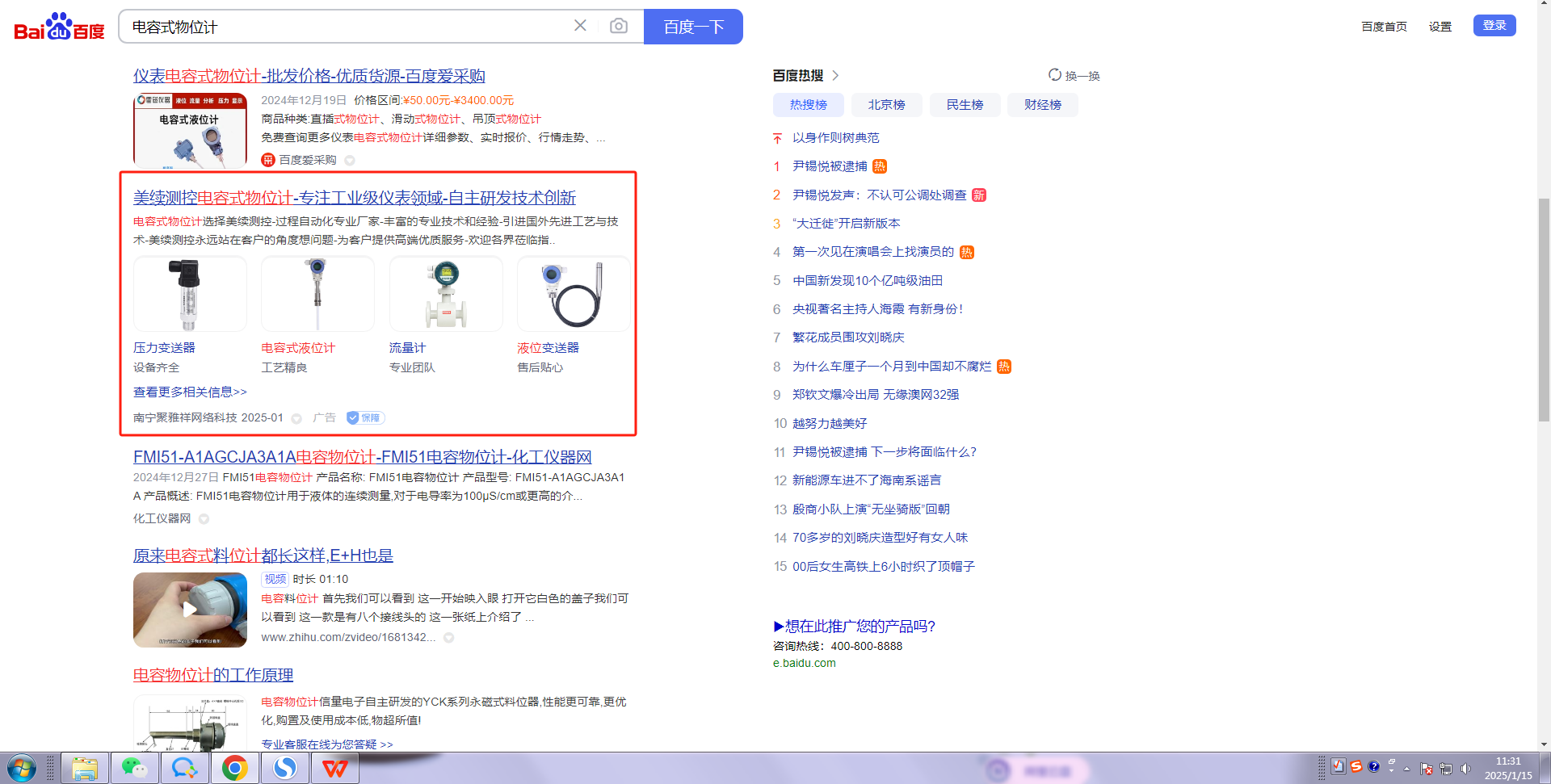Open the 设置 menu

coord(1440,27)
